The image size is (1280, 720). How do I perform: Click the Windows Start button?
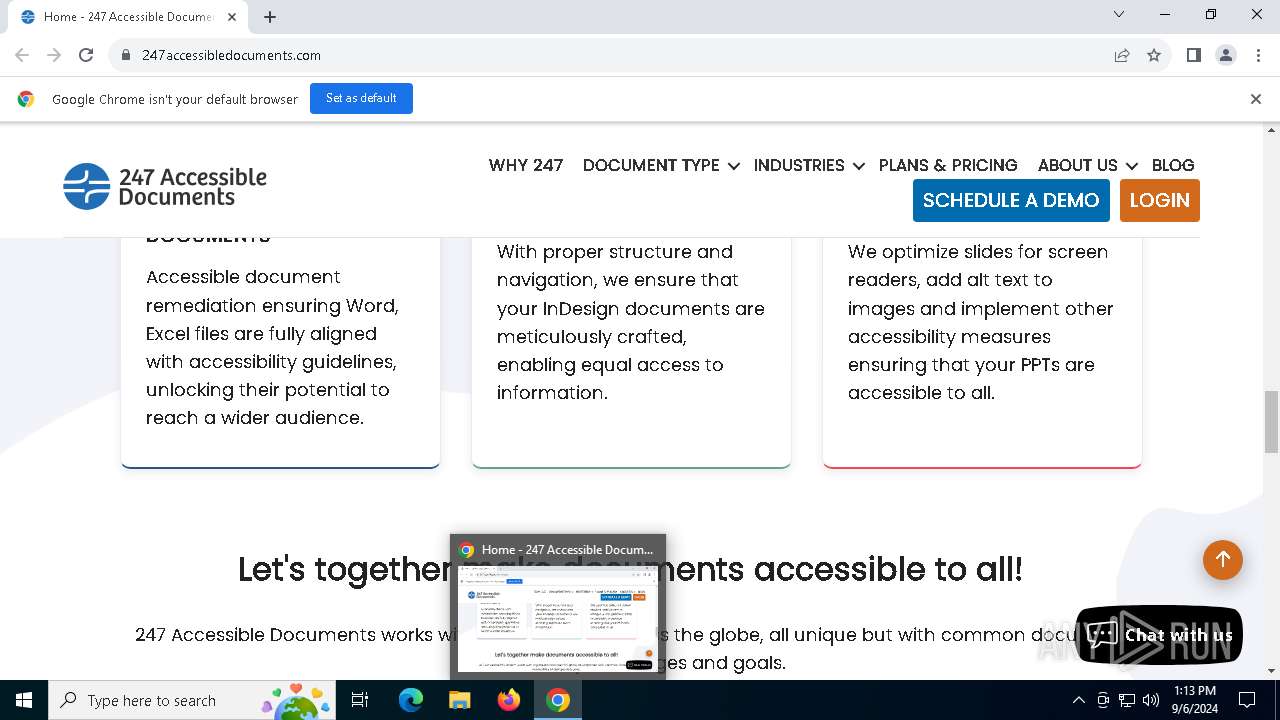pos(24,700)
